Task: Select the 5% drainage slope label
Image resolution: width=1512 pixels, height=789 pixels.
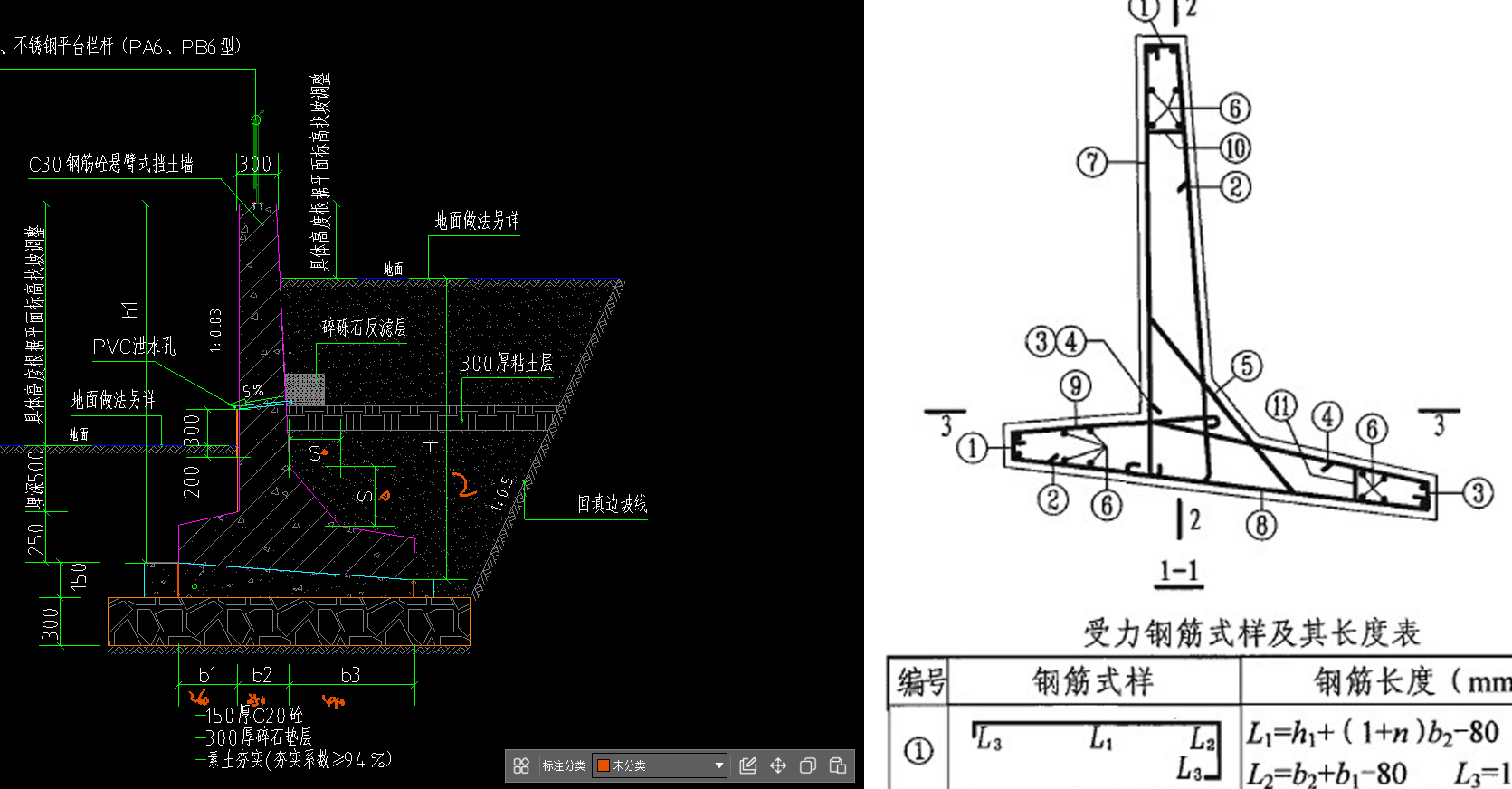Action: point(253,392)
